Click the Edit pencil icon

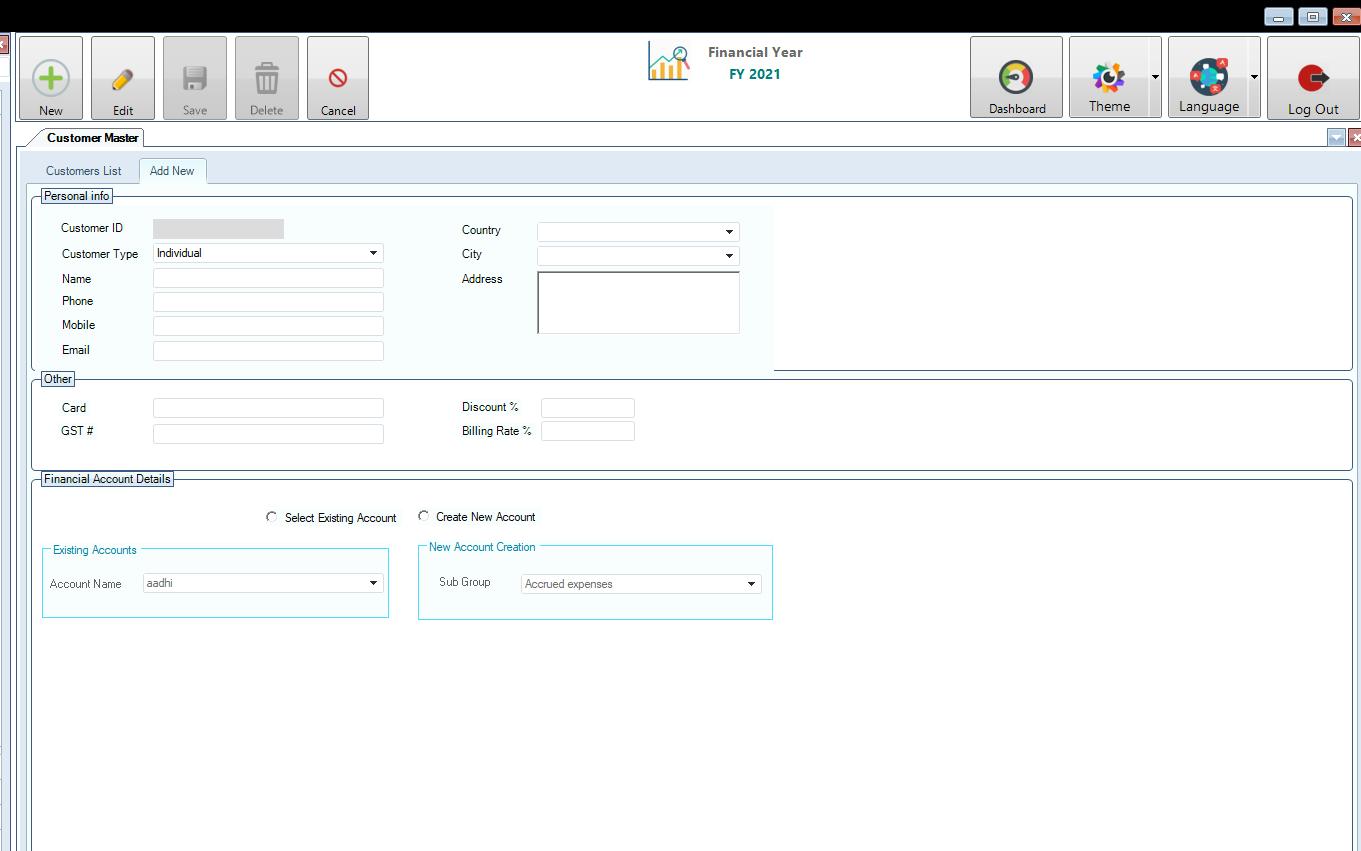point(123,79)
